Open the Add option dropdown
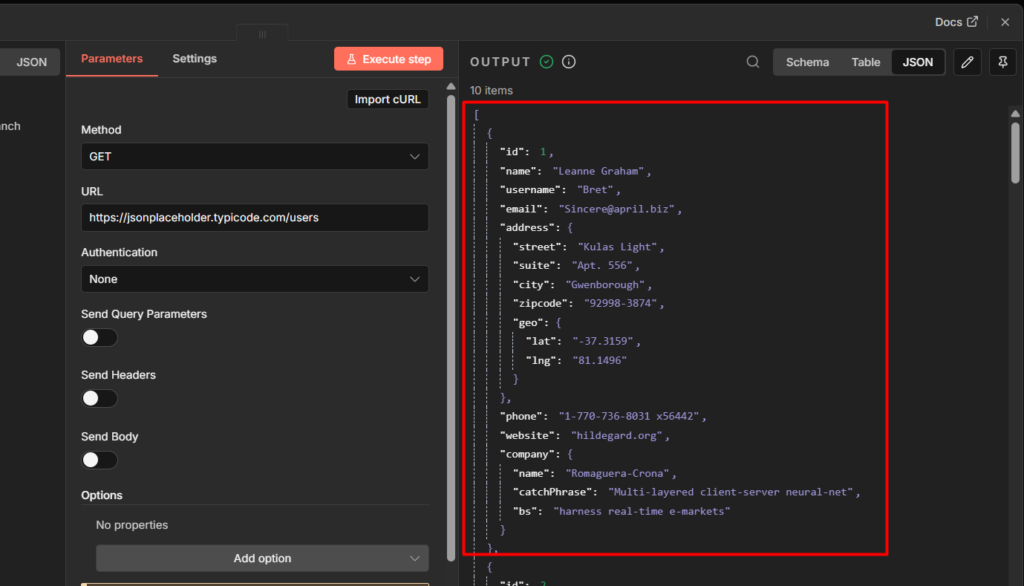Screen dimensions: 1024x586 pos(263,559)
